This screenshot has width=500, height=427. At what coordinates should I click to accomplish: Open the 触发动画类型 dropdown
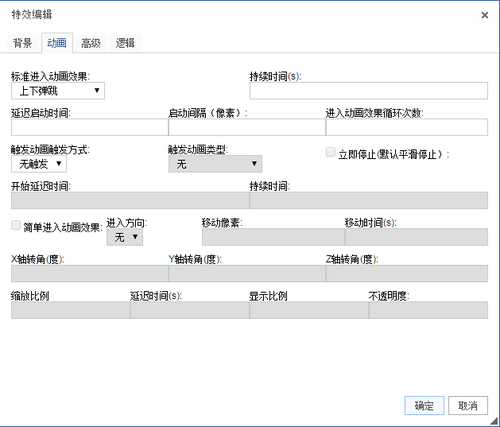tap(215, 164)
